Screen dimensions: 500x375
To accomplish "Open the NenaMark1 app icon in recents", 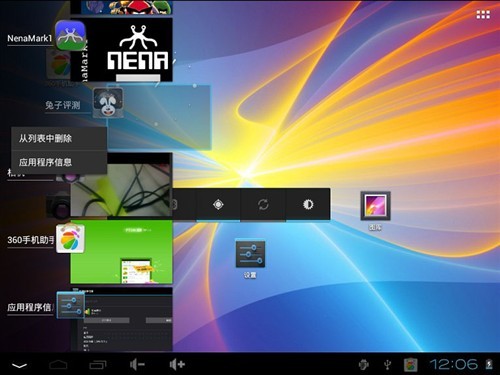I will coord(70,35).
